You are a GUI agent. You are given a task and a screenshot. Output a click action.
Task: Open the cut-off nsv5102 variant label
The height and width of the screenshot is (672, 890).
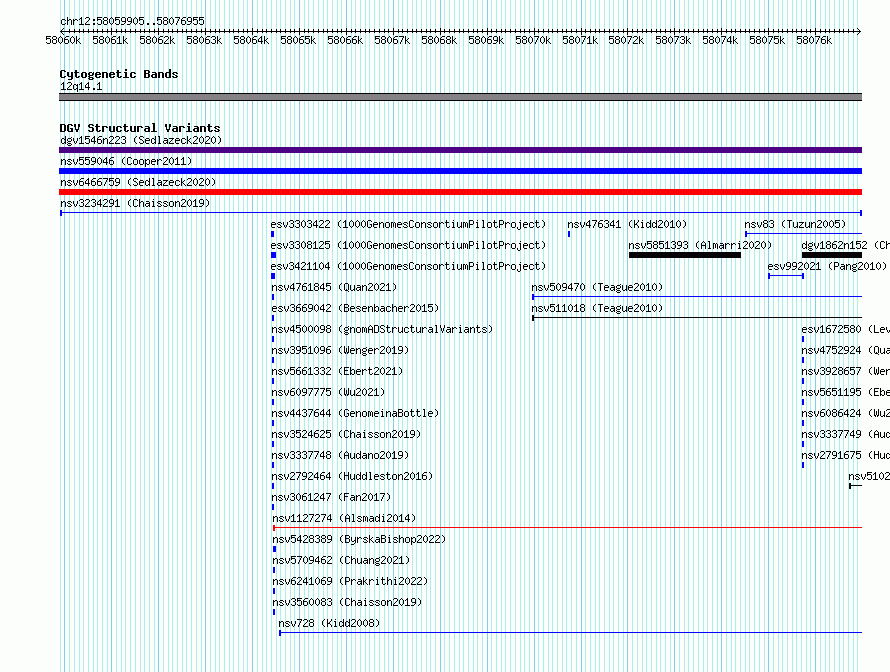coord(868,476)
